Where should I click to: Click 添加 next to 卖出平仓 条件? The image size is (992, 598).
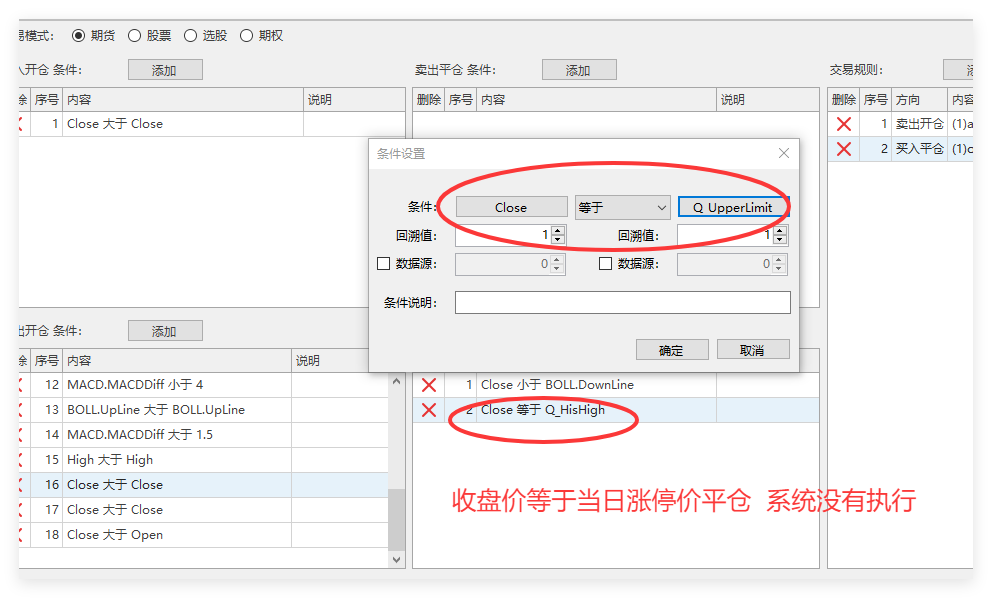point(578,70)
